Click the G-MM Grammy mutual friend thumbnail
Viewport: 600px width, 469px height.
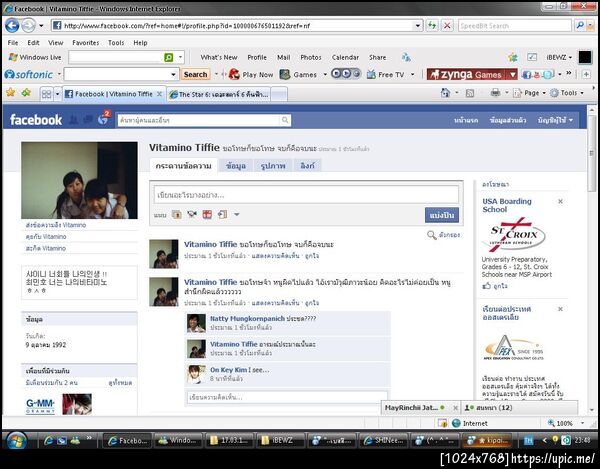40,405
